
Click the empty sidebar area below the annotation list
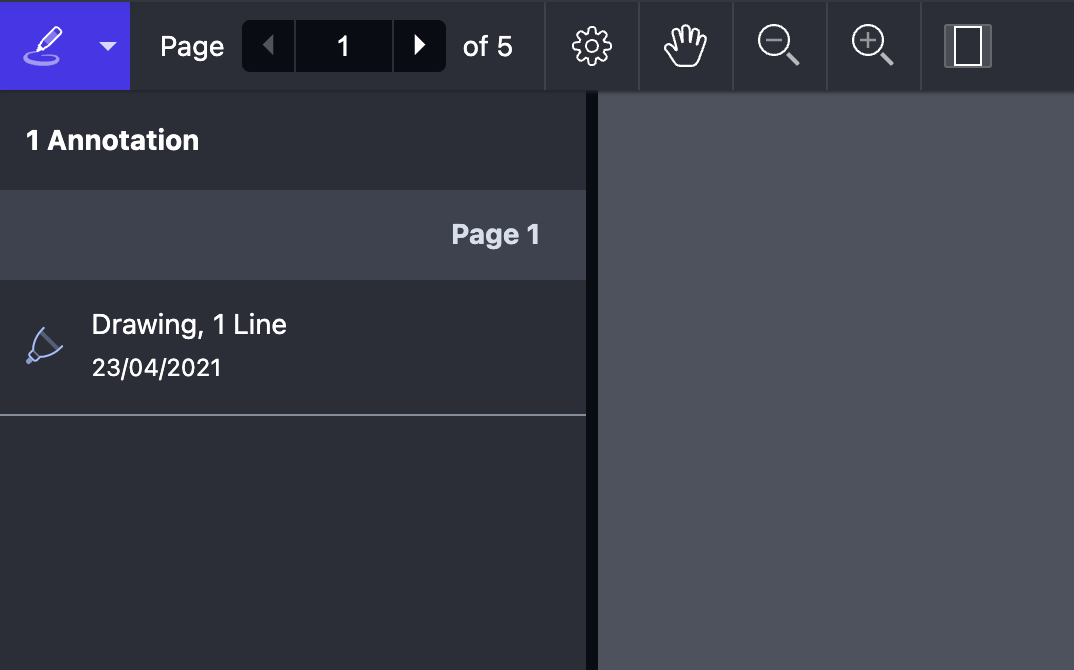pos(292,540)
